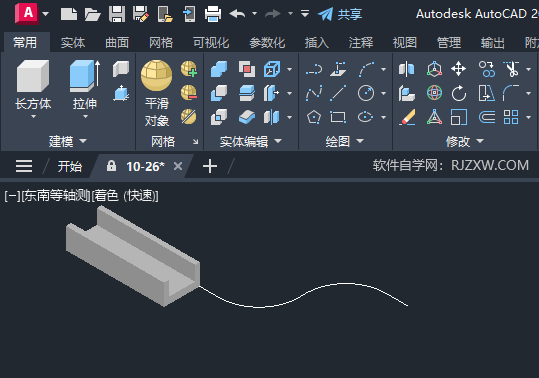Click the Slice tool icon
The width and height of the screenshot is (539, 378).
point(246,93)
